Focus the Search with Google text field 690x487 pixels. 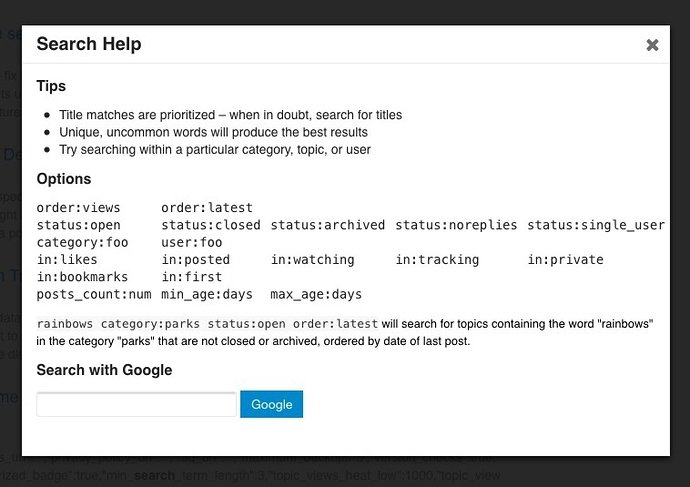point(136,404)
